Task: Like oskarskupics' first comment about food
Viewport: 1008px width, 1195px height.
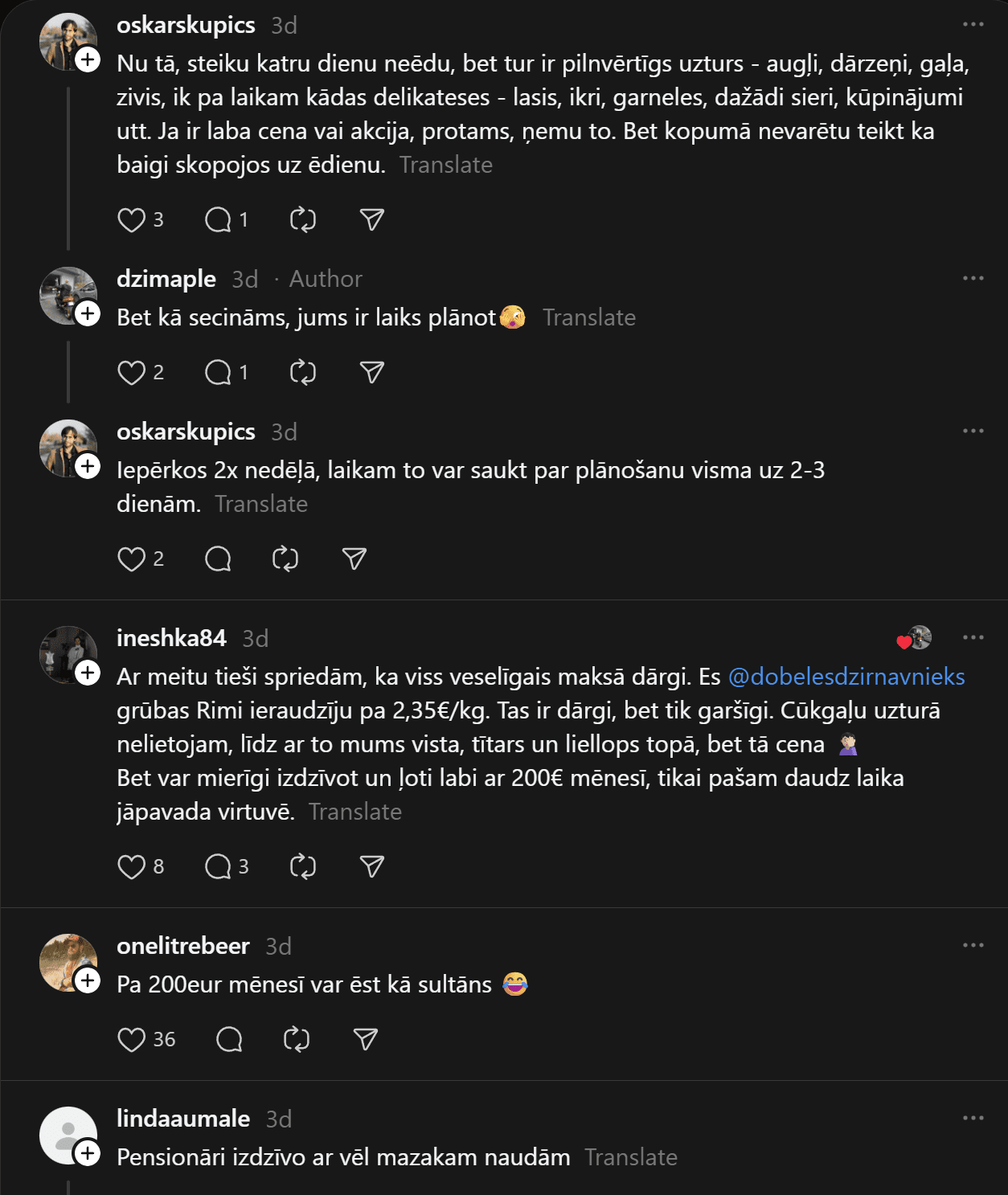Action: pos(131,220)
